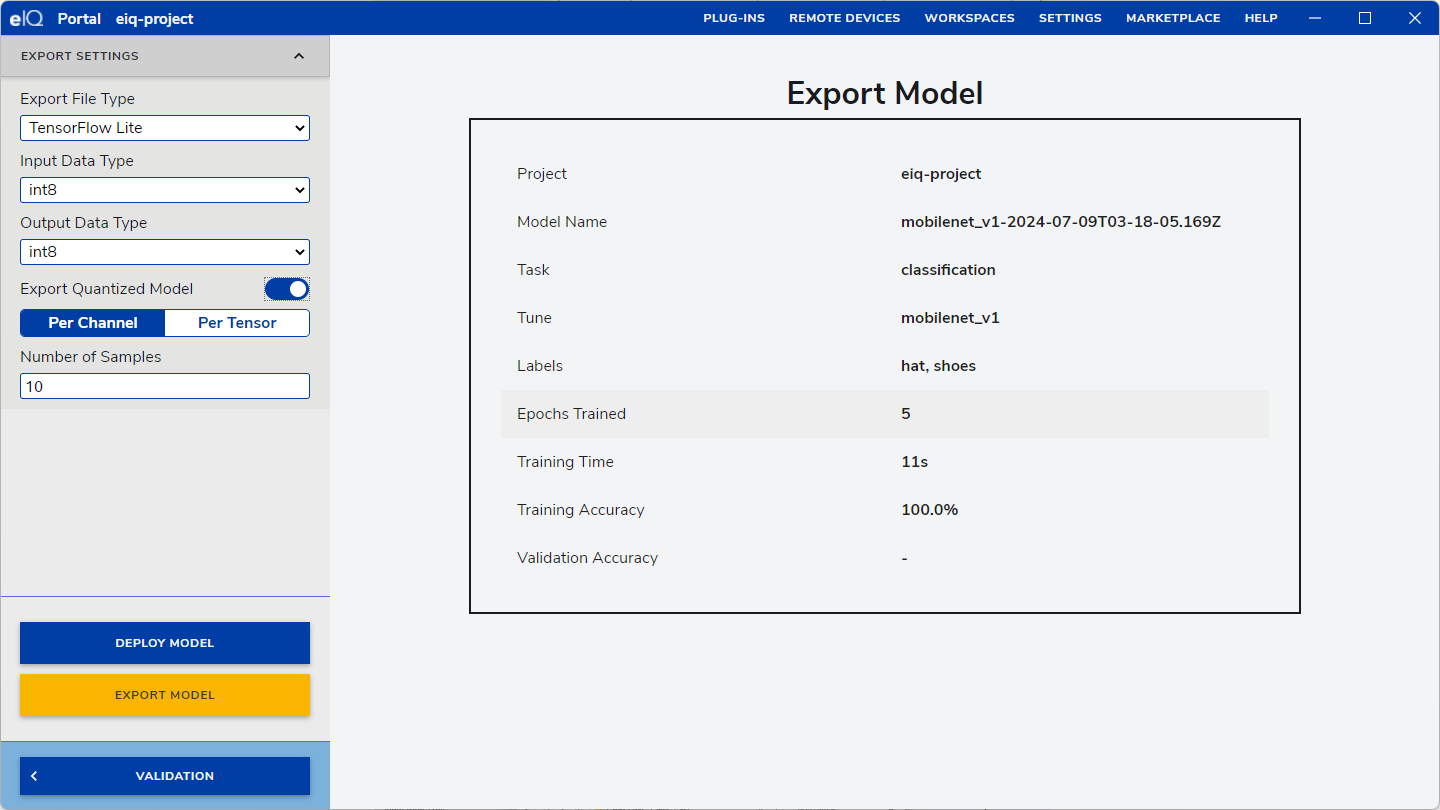Click the Export Model button
The height and width of the screenshot is (810, 1440).
165,695
